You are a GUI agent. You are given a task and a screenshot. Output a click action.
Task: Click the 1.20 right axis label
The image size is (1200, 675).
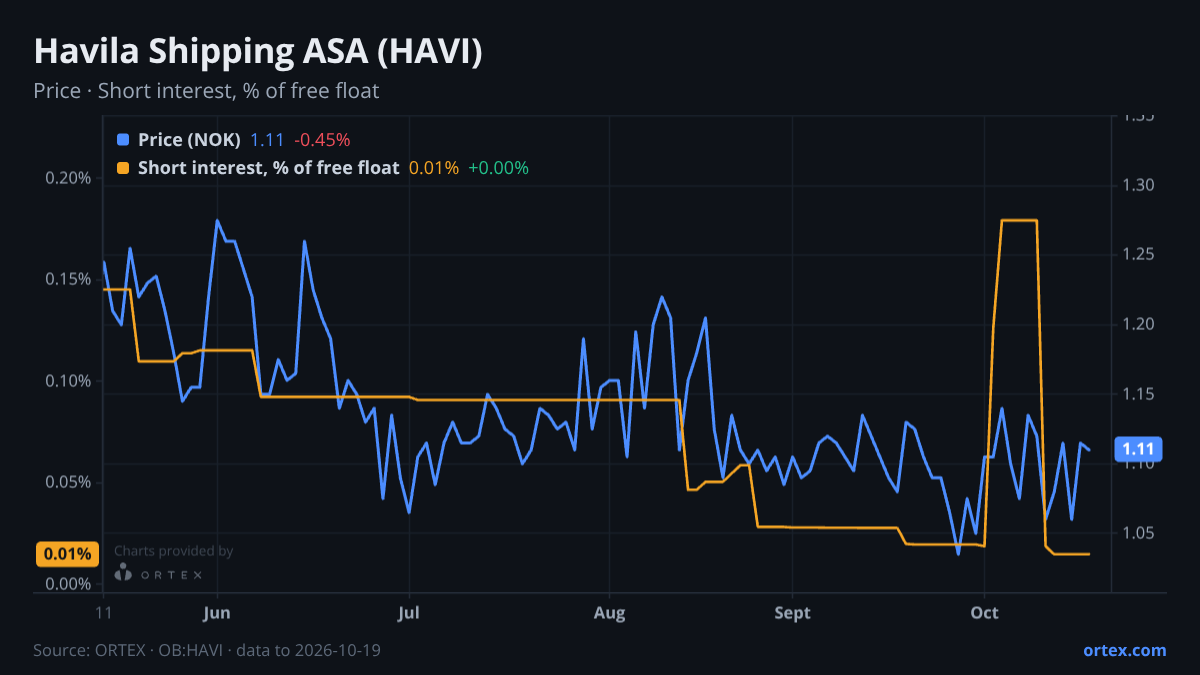pyautogui.click(x=1138, y=324)
